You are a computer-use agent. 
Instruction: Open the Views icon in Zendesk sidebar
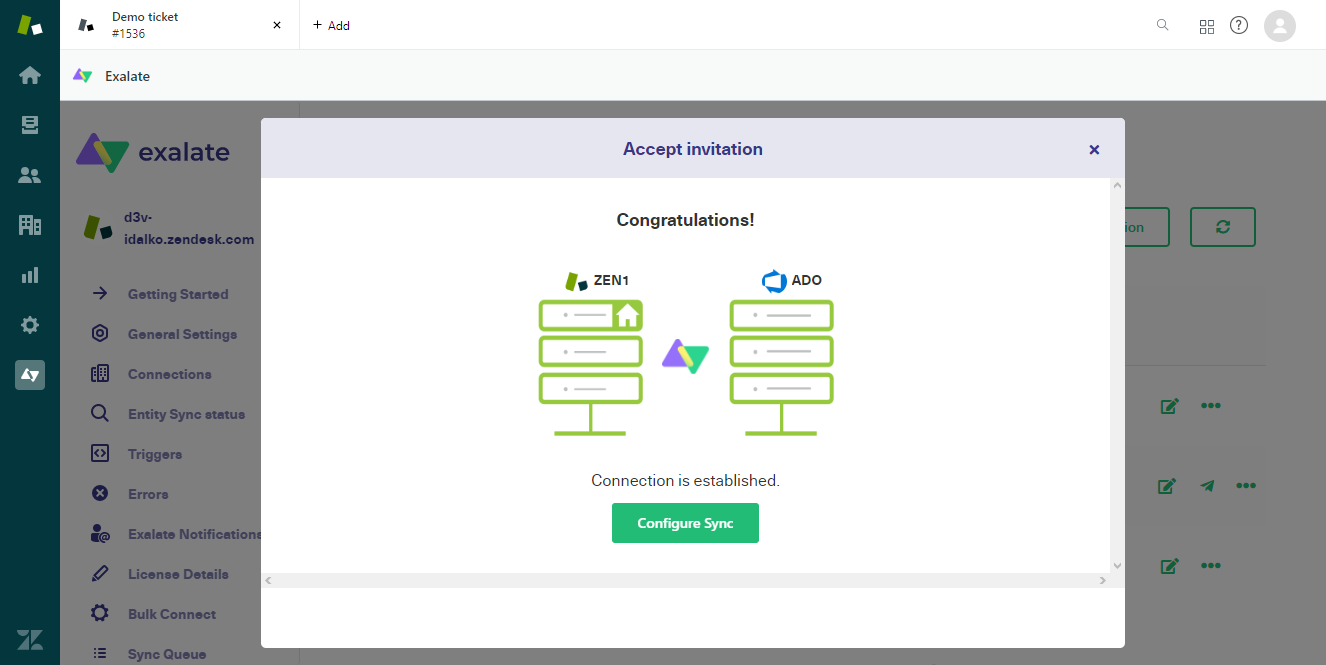tap(30, 125)
